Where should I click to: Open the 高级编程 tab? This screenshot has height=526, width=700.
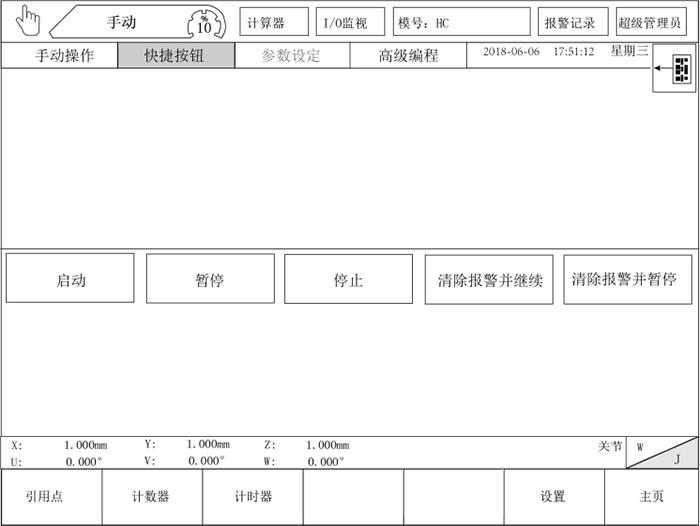408,56
